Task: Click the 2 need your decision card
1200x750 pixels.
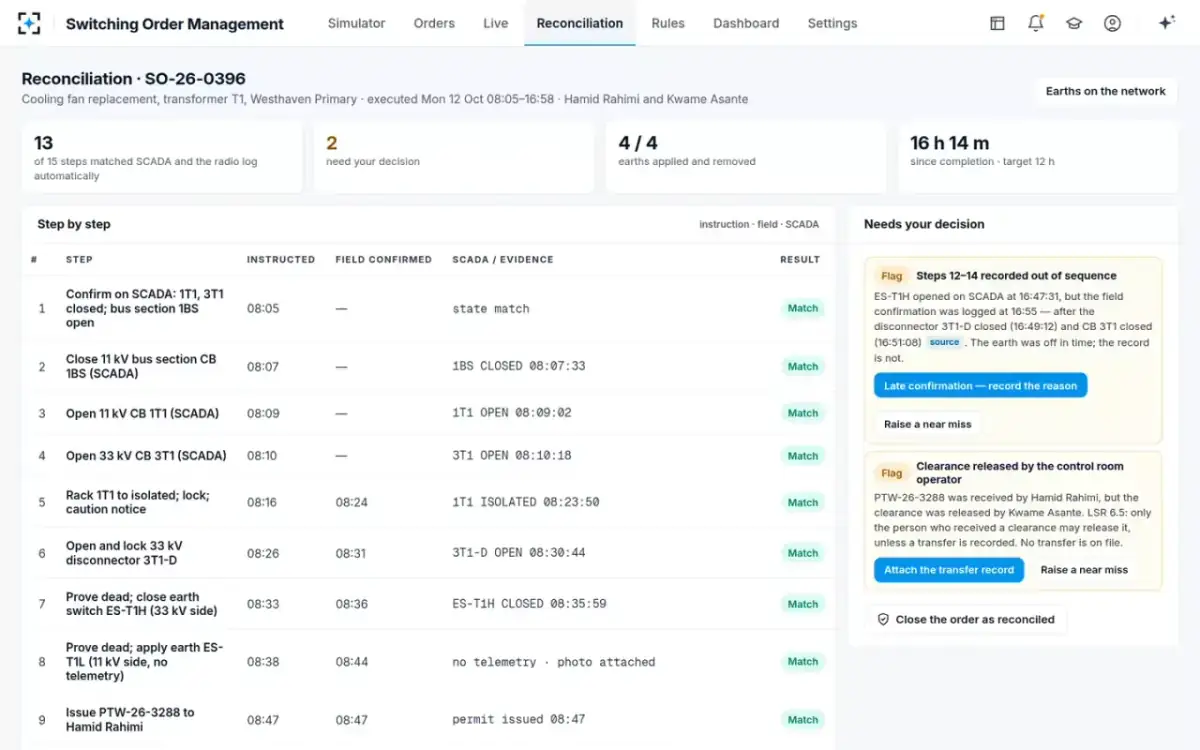Action: pyautogui.click(x=454, y=157)
